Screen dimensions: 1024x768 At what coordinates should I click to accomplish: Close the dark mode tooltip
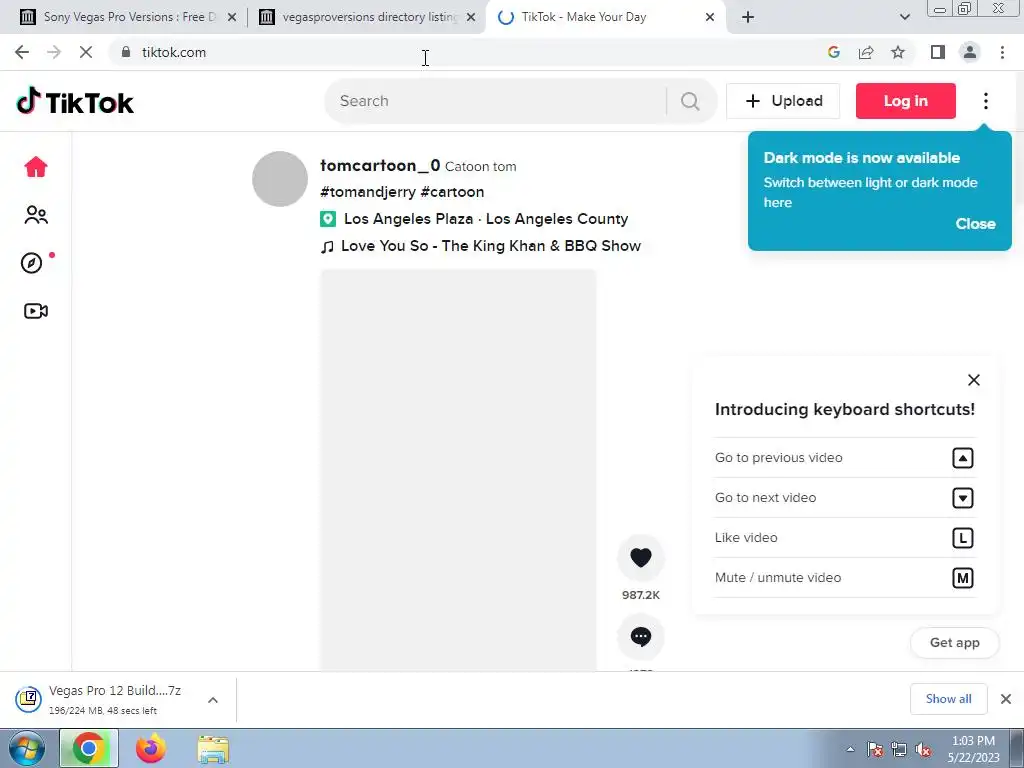click(x=976, y=224)
